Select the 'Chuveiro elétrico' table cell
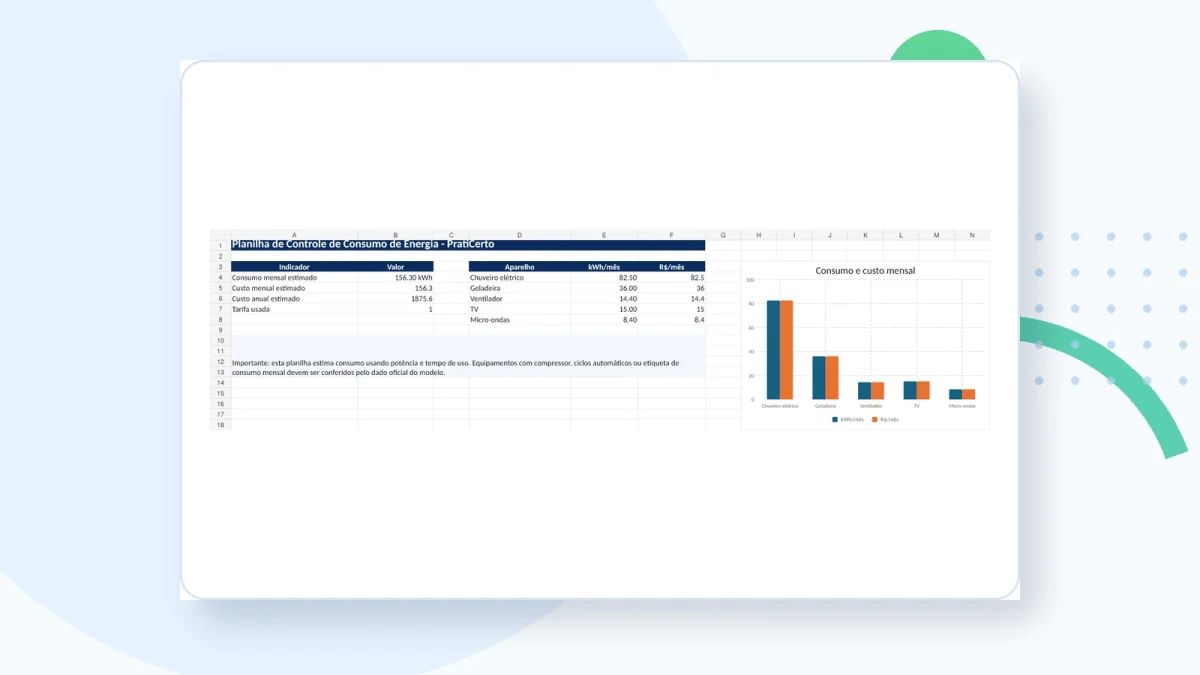 [520, 278]
